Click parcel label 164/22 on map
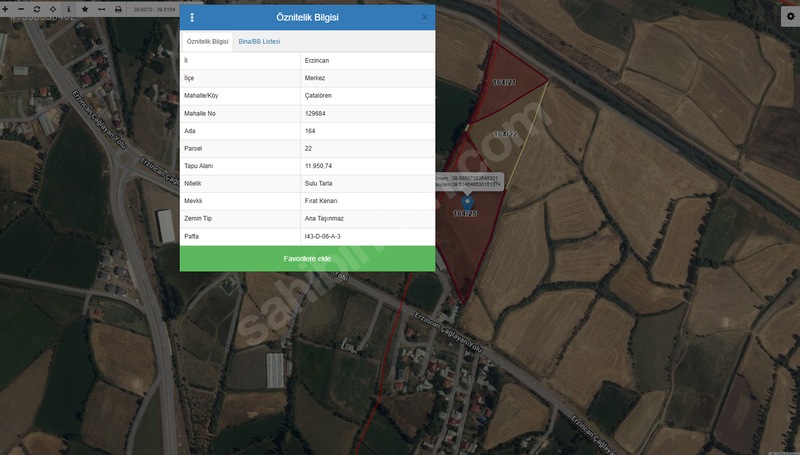The width and height of the screenshot is (800, 455). click(x=505, y=134)
